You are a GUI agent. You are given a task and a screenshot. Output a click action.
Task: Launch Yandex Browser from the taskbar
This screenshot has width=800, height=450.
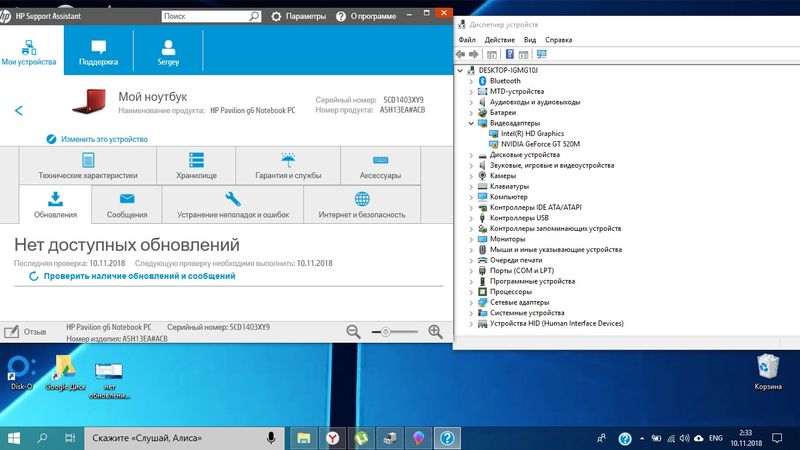(x=333, y=438)
